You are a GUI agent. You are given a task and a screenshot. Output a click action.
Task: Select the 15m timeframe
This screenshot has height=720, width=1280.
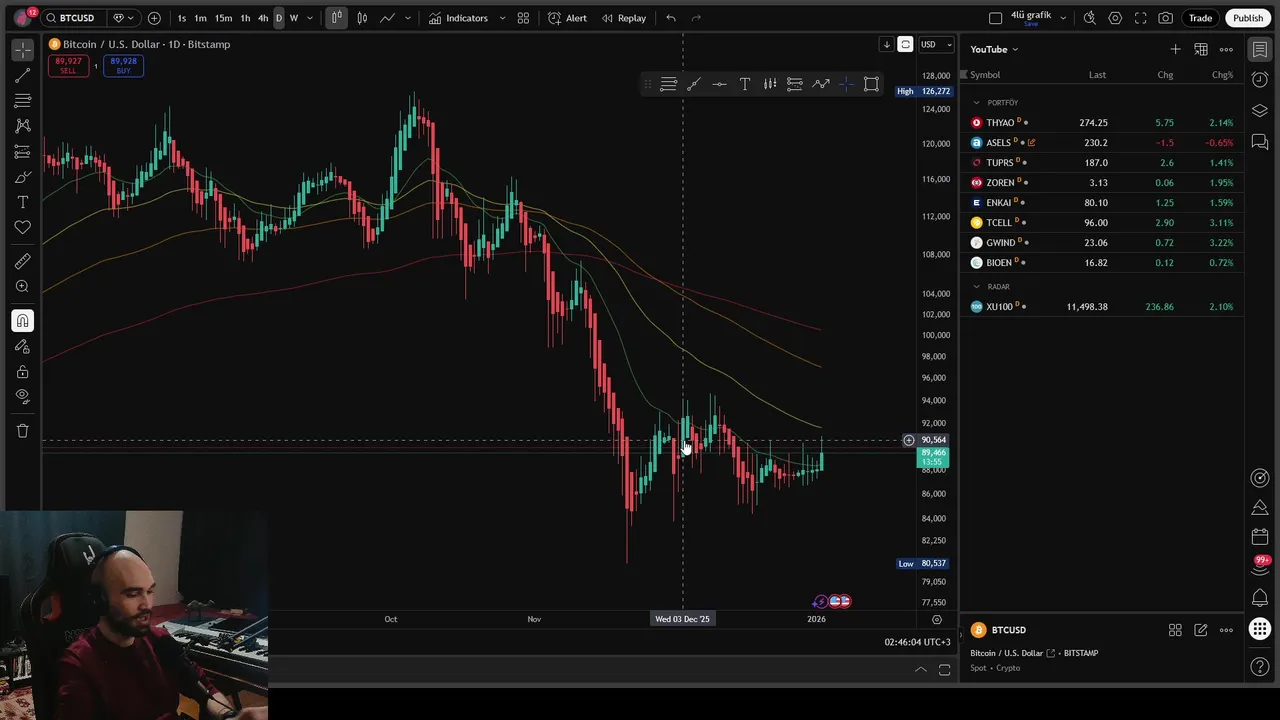point(224,18)
